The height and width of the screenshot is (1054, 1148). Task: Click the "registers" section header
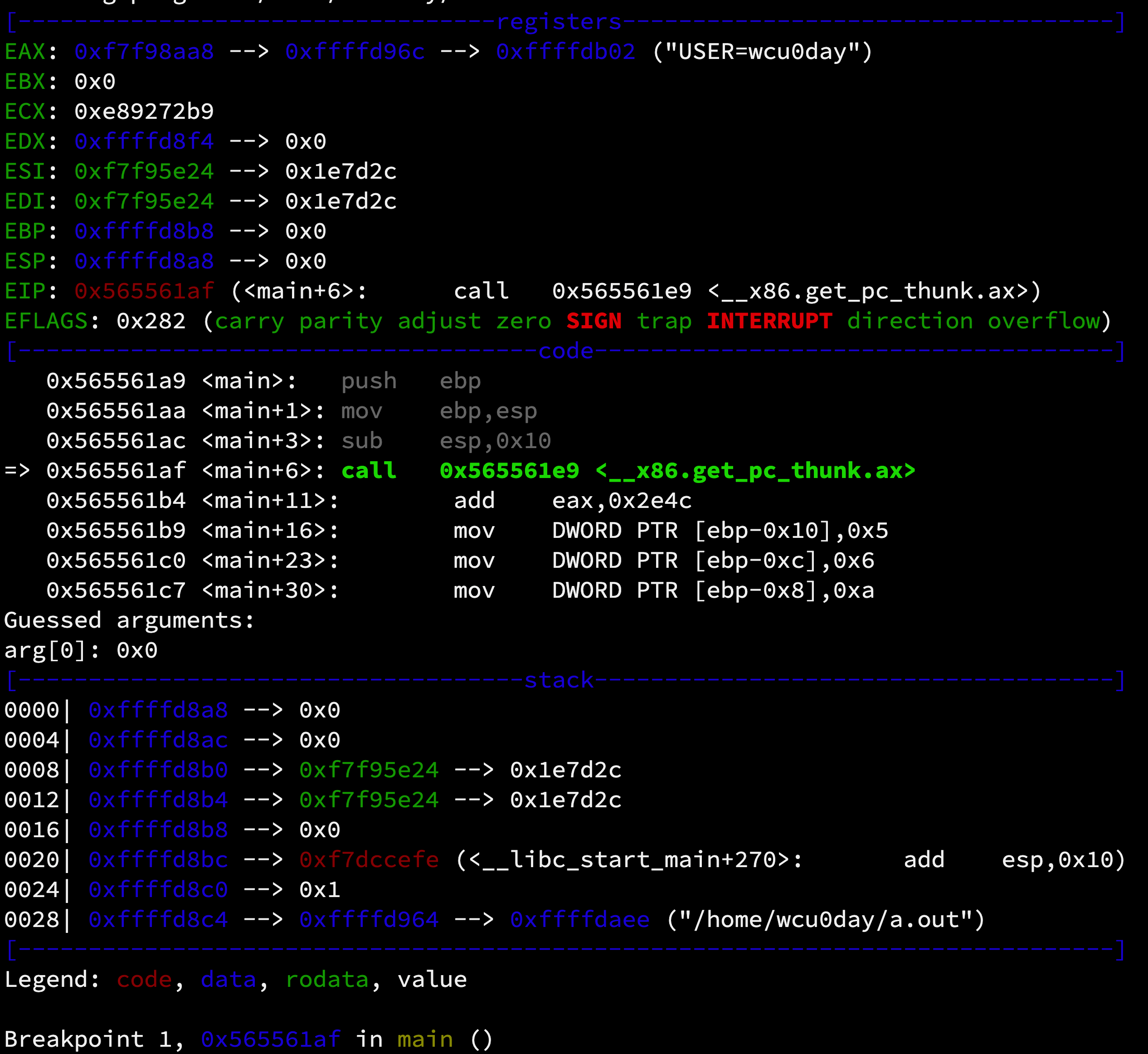(559, 22)
